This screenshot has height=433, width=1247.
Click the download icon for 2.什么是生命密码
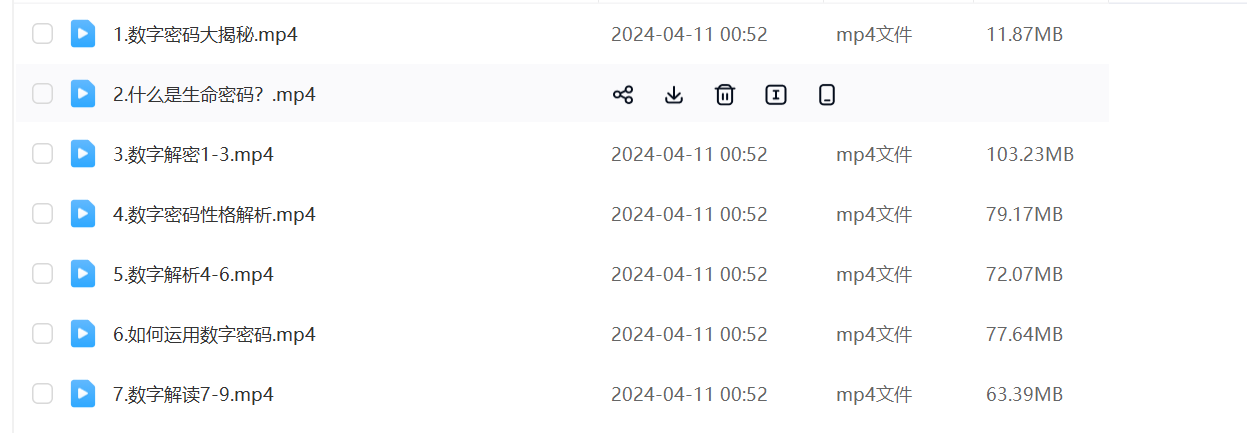pos(674,95)
